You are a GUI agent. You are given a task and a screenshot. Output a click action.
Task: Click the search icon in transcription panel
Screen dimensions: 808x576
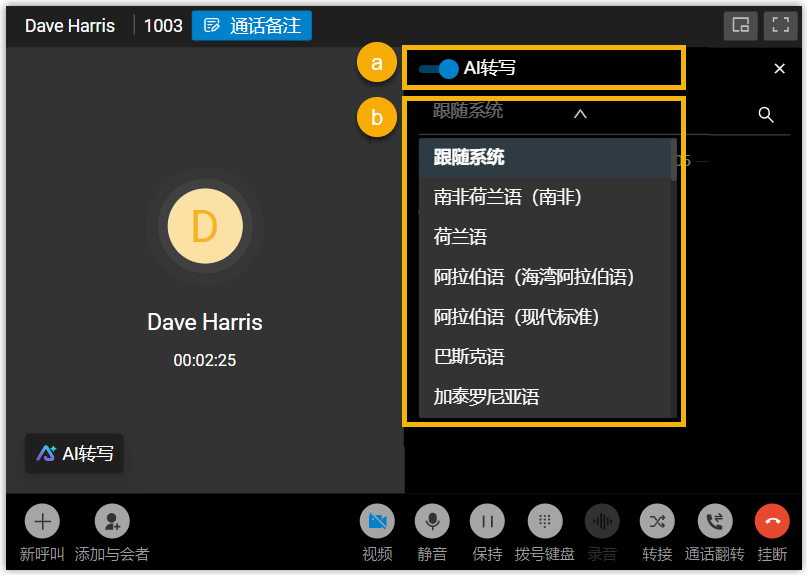click(x=766, y=115)
